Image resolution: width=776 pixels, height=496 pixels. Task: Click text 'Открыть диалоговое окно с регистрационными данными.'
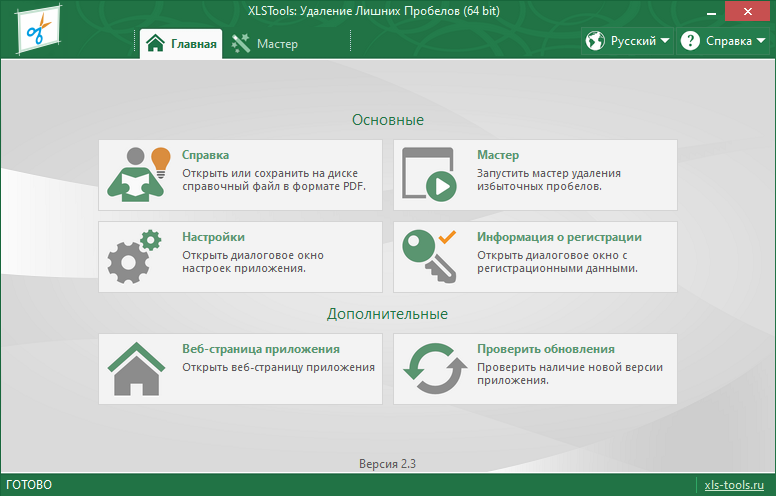[x=557, y=262]
